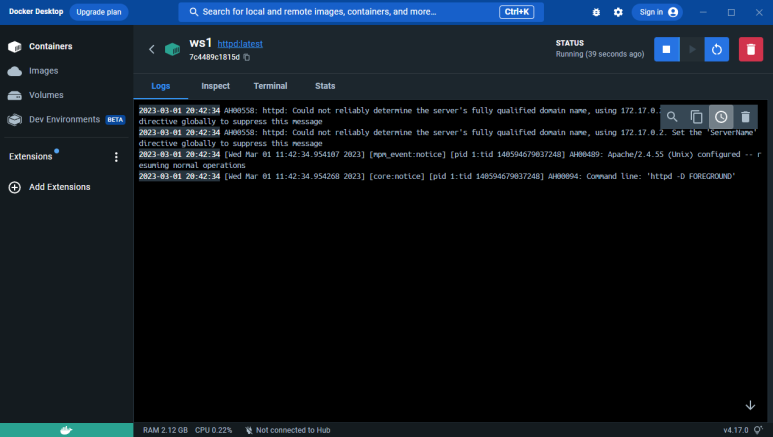Image resolution: width=773 pixels, height=437 pixels.
Task: Open the Extensions options menu
Action: pyautogui.click(x=116, y=157)
